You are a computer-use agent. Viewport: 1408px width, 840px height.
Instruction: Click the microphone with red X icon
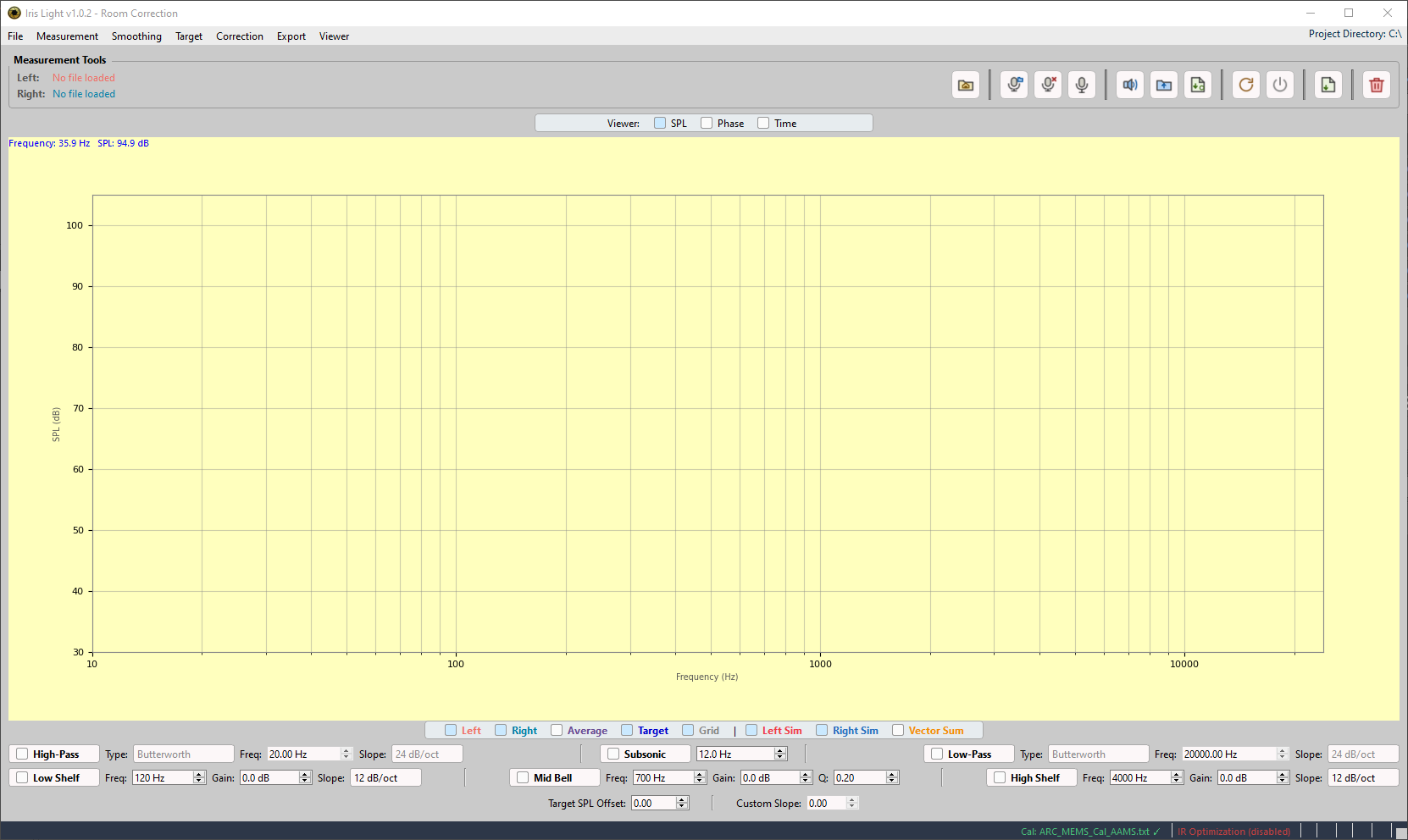1048,85
